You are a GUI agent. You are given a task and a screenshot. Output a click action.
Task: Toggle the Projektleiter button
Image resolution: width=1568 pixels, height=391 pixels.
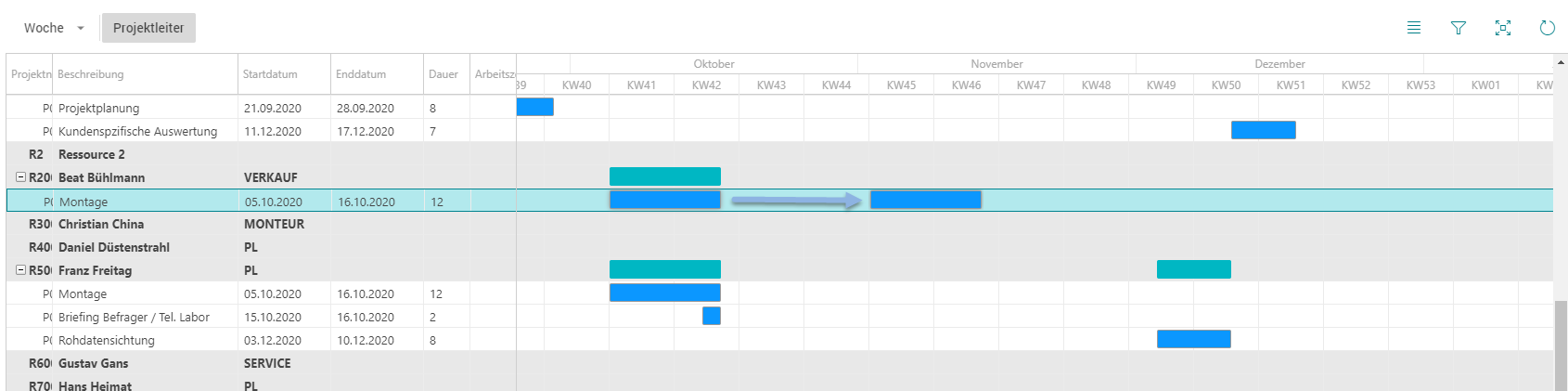click(148, 28)
